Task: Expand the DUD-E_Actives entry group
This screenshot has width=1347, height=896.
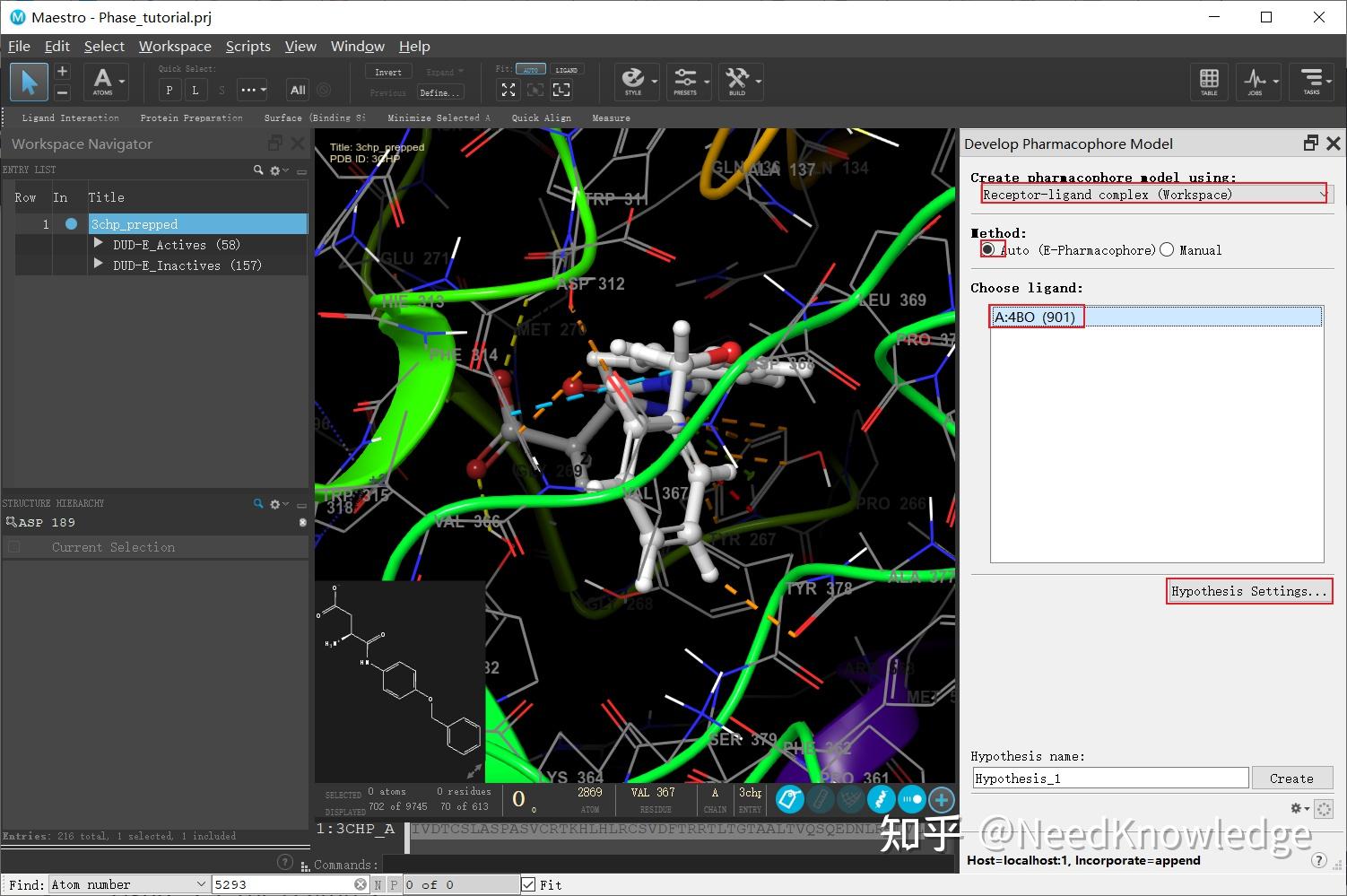Action: [98, 243]
